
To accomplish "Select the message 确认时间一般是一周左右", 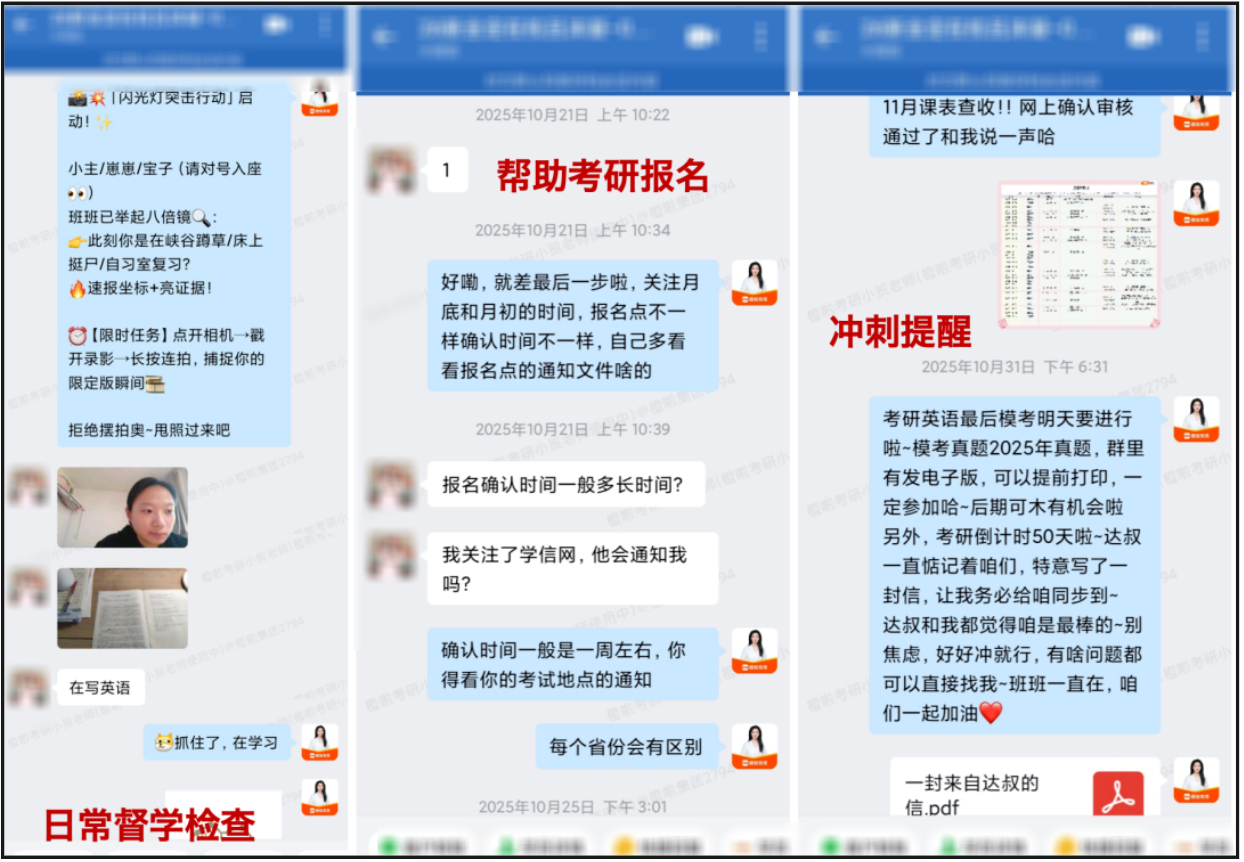I will point(573,664).
